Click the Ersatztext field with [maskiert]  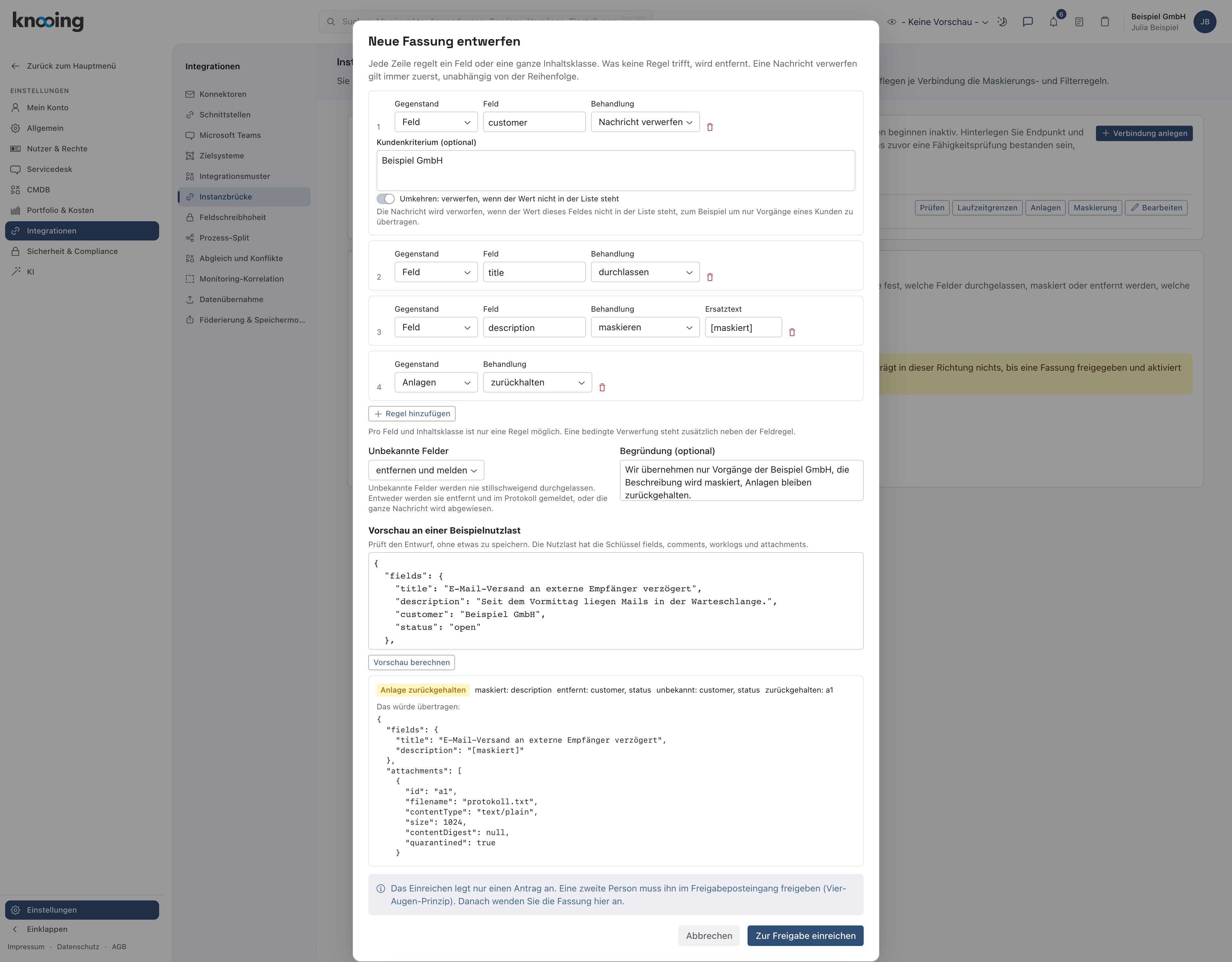click(743, 328)
